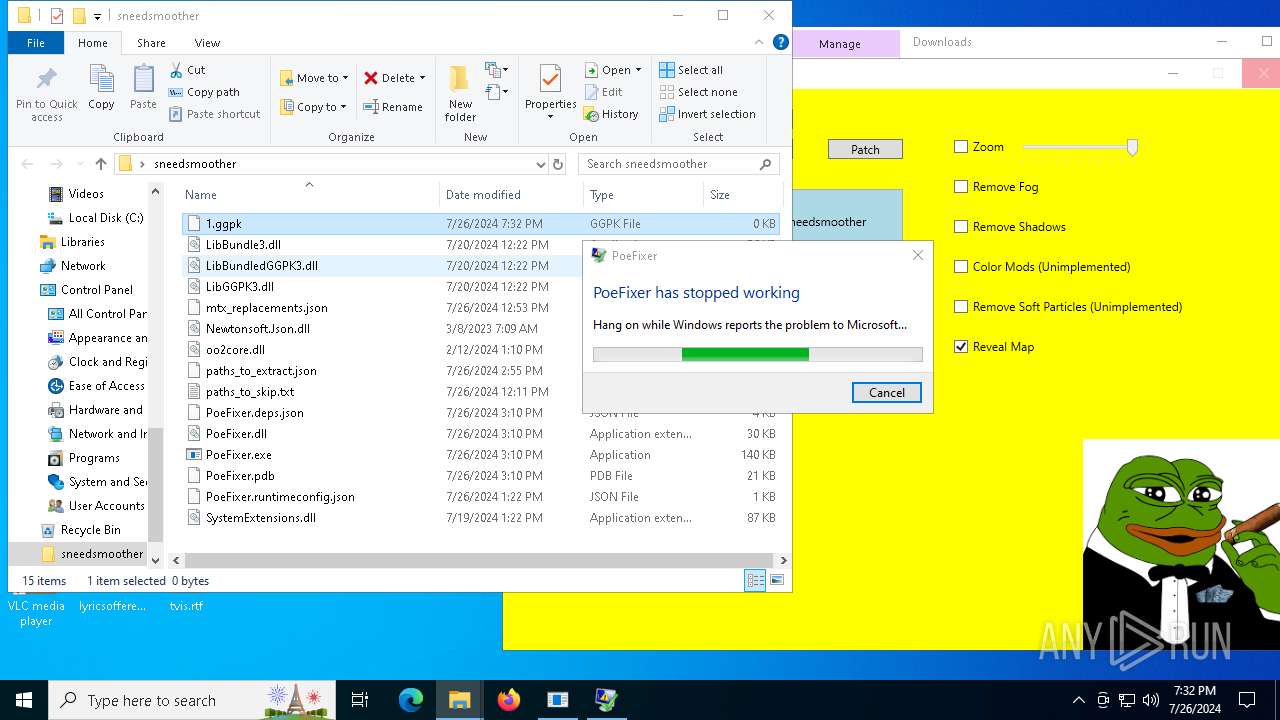This screenshot has width=1280, height=720.
Task: Tick the Remove Fog checkbox
Action: (961, 187)
